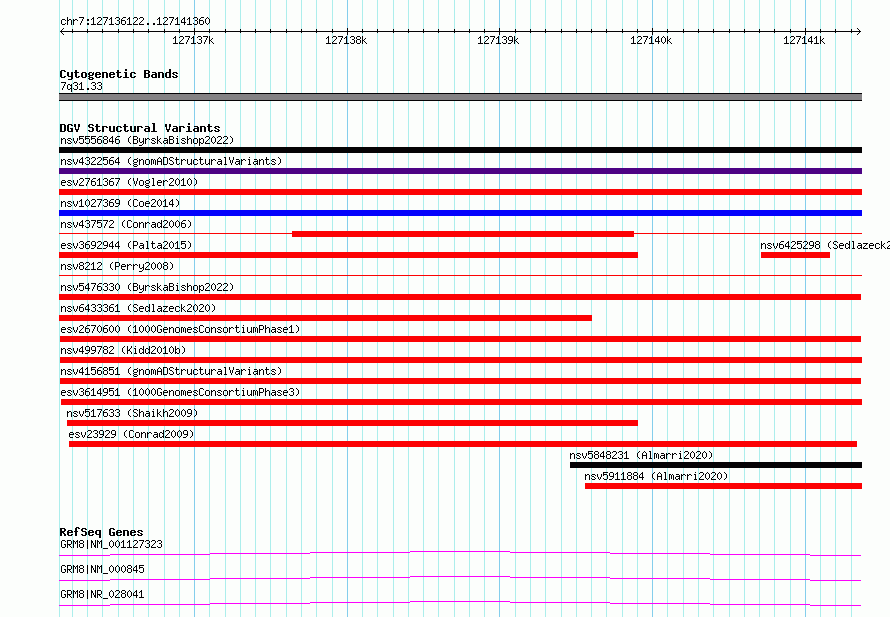890x617 pixels.
Task: Click the blue nsv1027369 variant bar
Action: [x=460, y=213]
